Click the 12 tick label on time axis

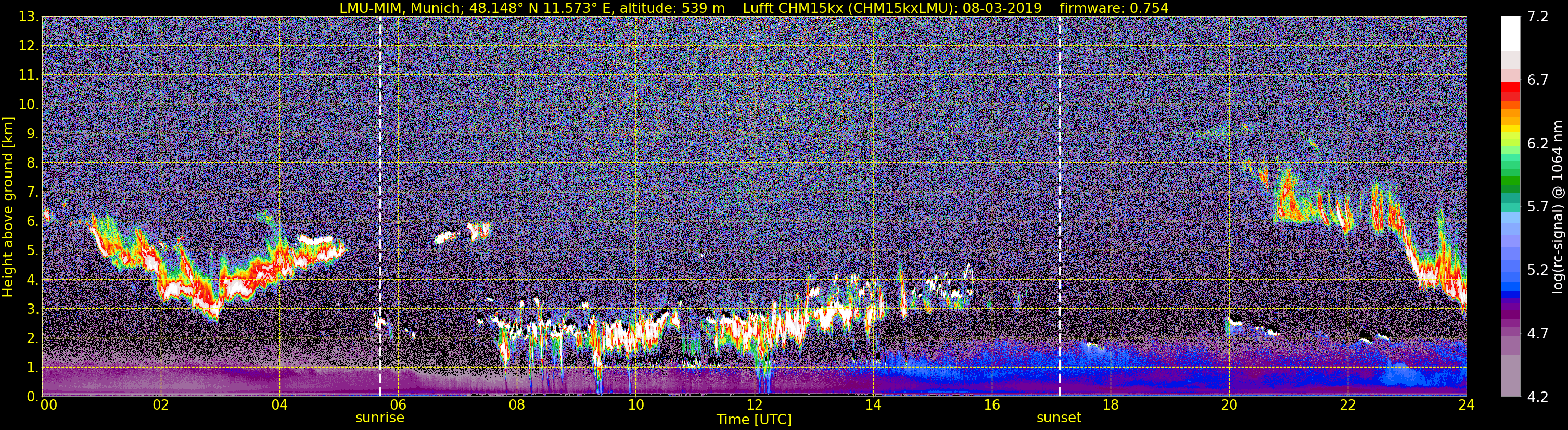[754, 405]
